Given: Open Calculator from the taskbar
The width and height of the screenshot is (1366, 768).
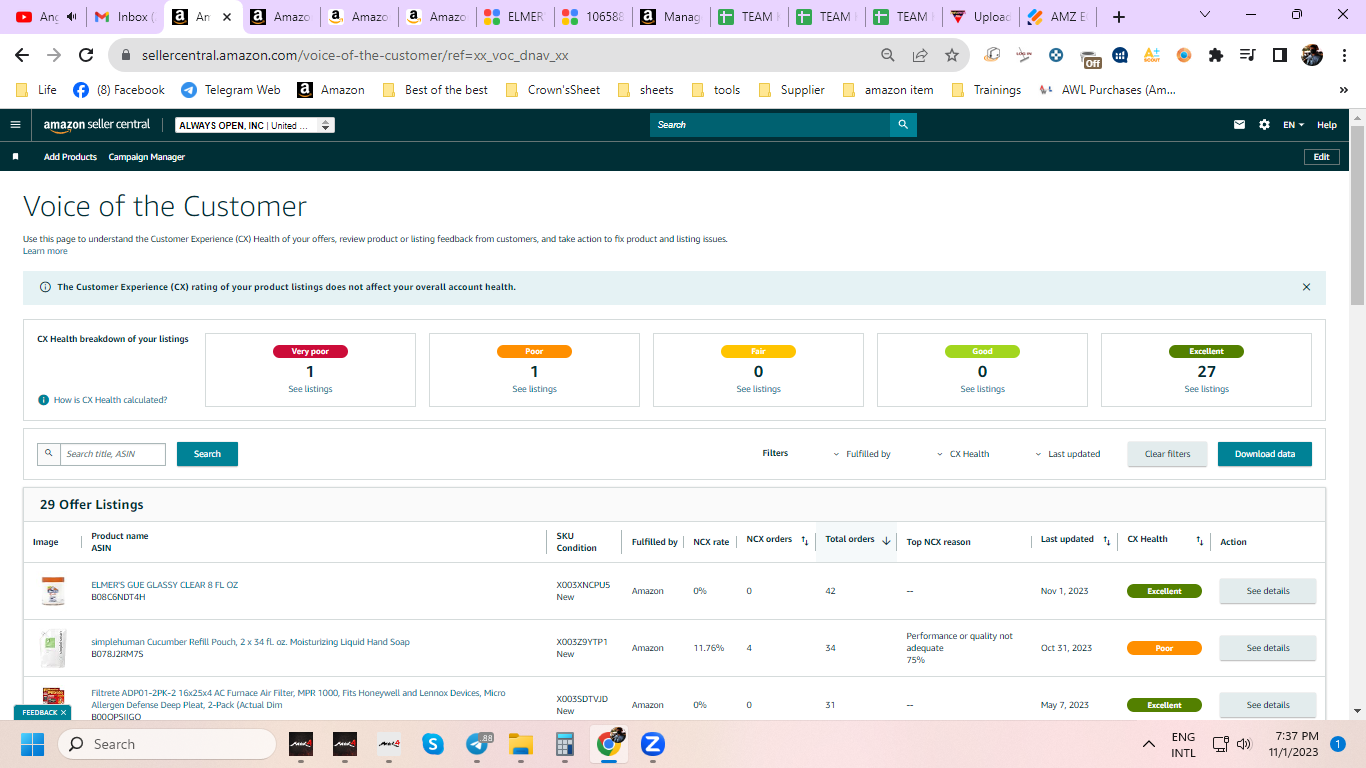Looking at the screenshot, I should 565,744.
